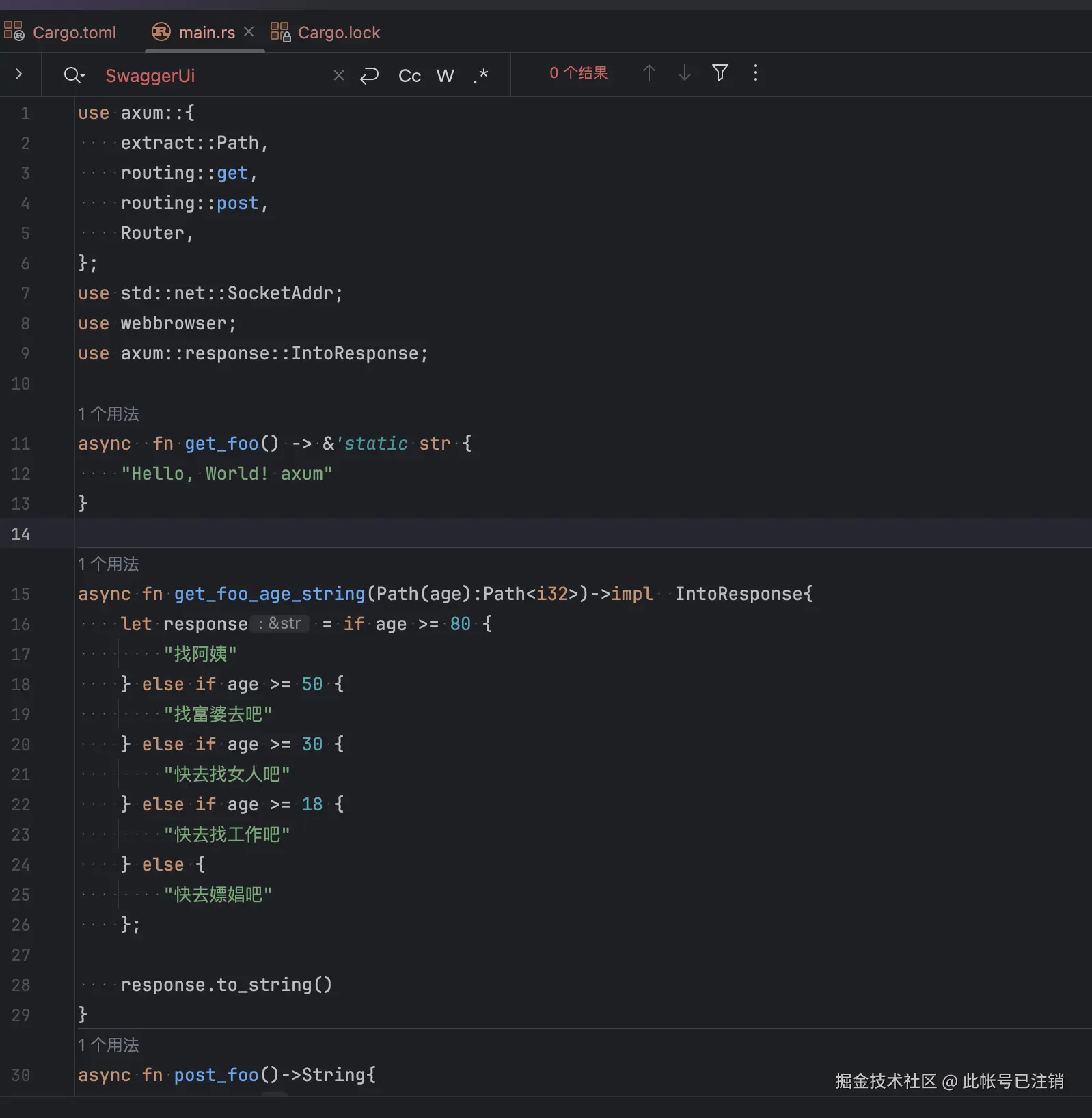Open more search options menu
The width and height of the screenshot is (1092, 1118).
pyautogui.click(x=755, y=73)
